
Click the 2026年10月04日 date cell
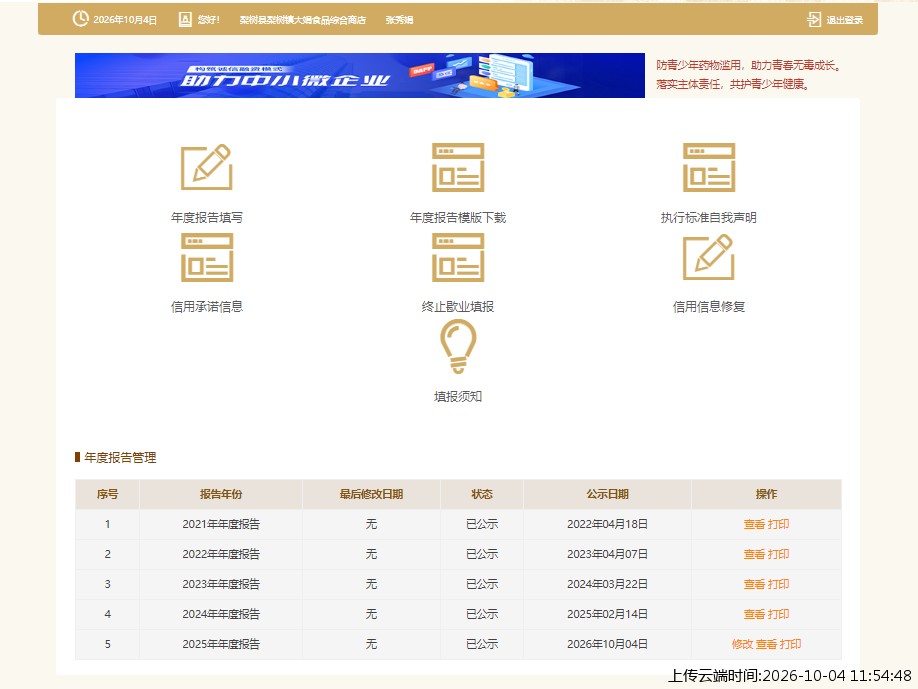607,644
